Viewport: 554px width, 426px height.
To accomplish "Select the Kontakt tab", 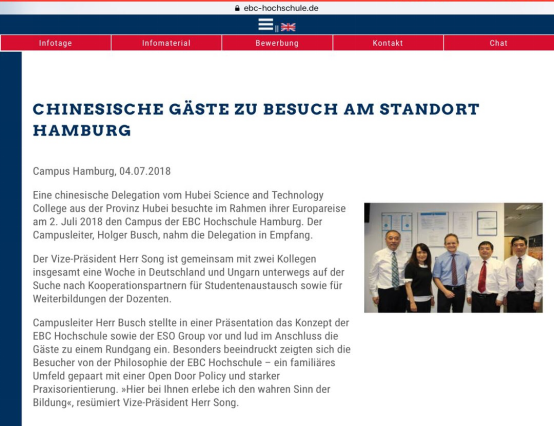I will (388, 43).
